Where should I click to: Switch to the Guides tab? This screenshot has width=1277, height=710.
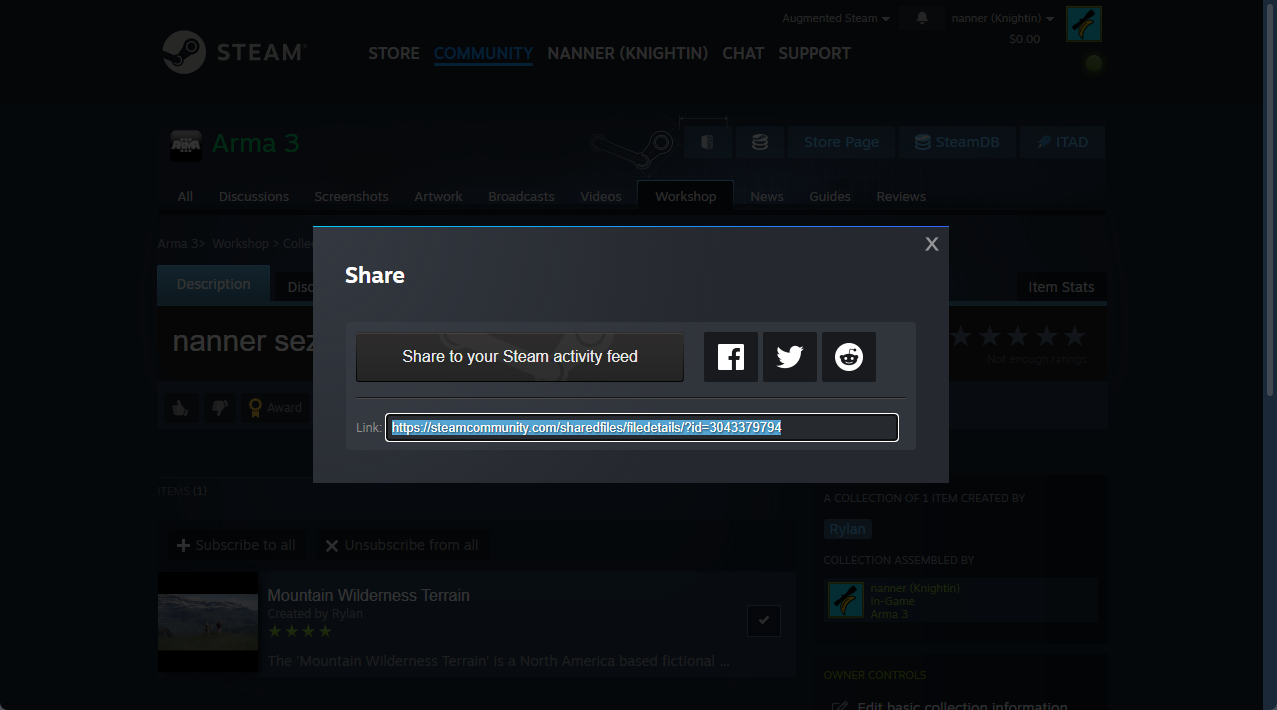[x=830, y=196]
